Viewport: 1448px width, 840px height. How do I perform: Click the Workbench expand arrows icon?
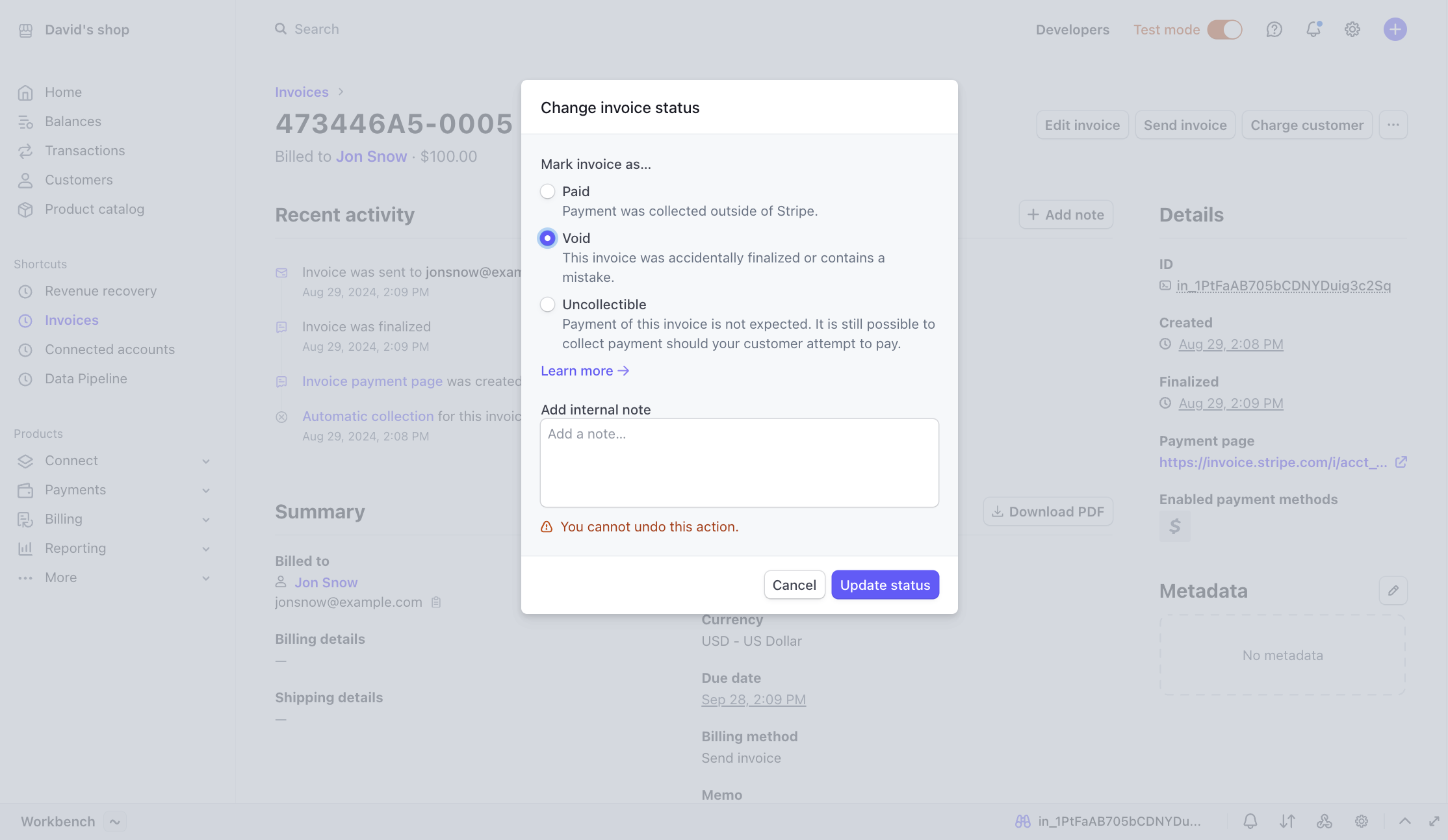(1434, 821)
